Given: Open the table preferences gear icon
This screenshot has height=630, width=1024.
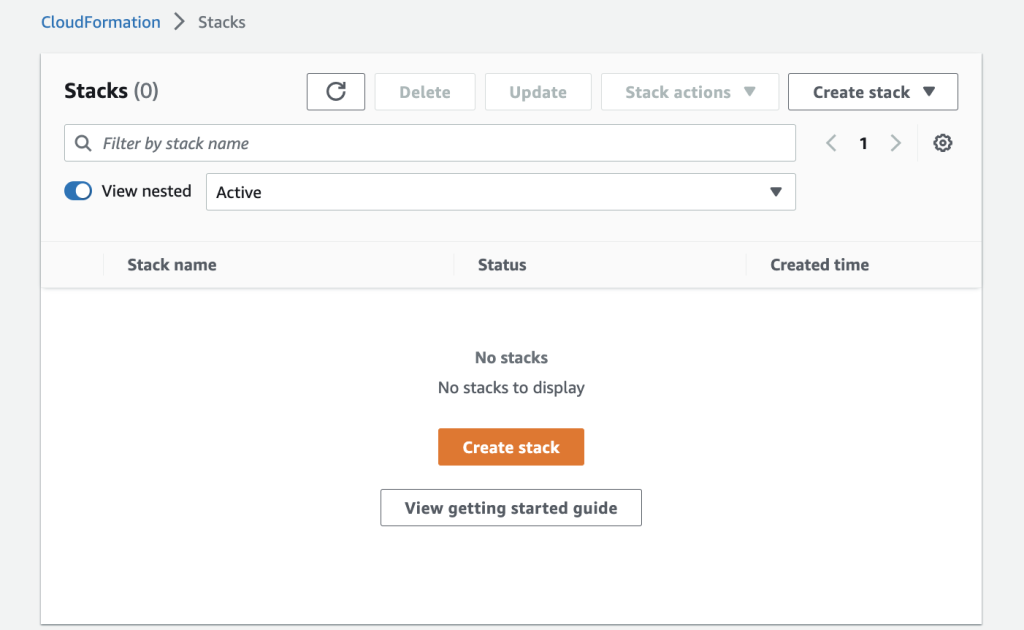Looking at the screenshot, I should point(942,143).
